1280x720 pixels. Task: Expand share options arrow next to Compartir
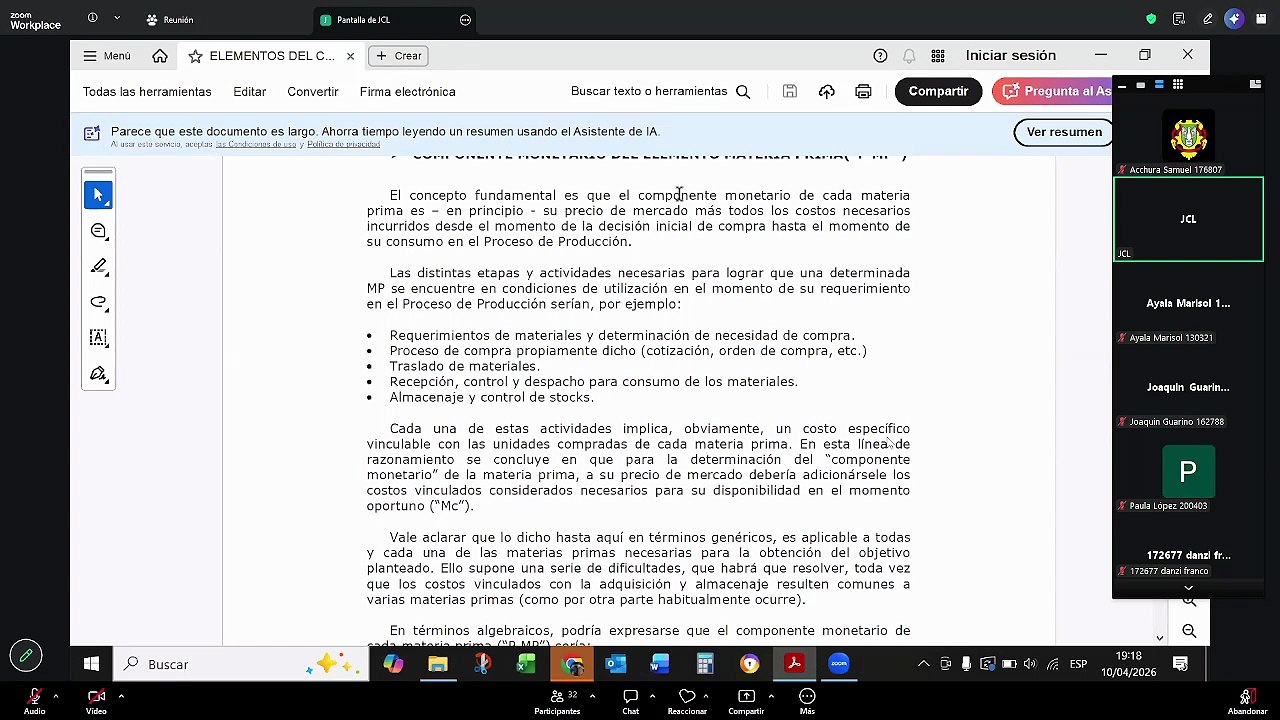(770, 696)
